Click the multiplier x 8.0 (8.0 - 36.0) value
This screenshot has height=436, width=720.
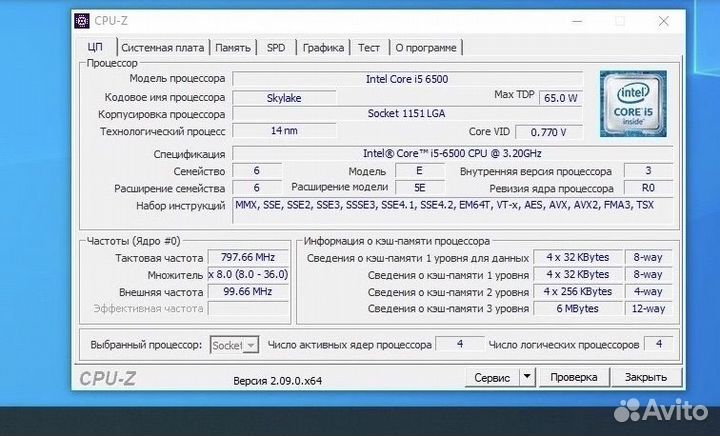[x=248, y=274]
